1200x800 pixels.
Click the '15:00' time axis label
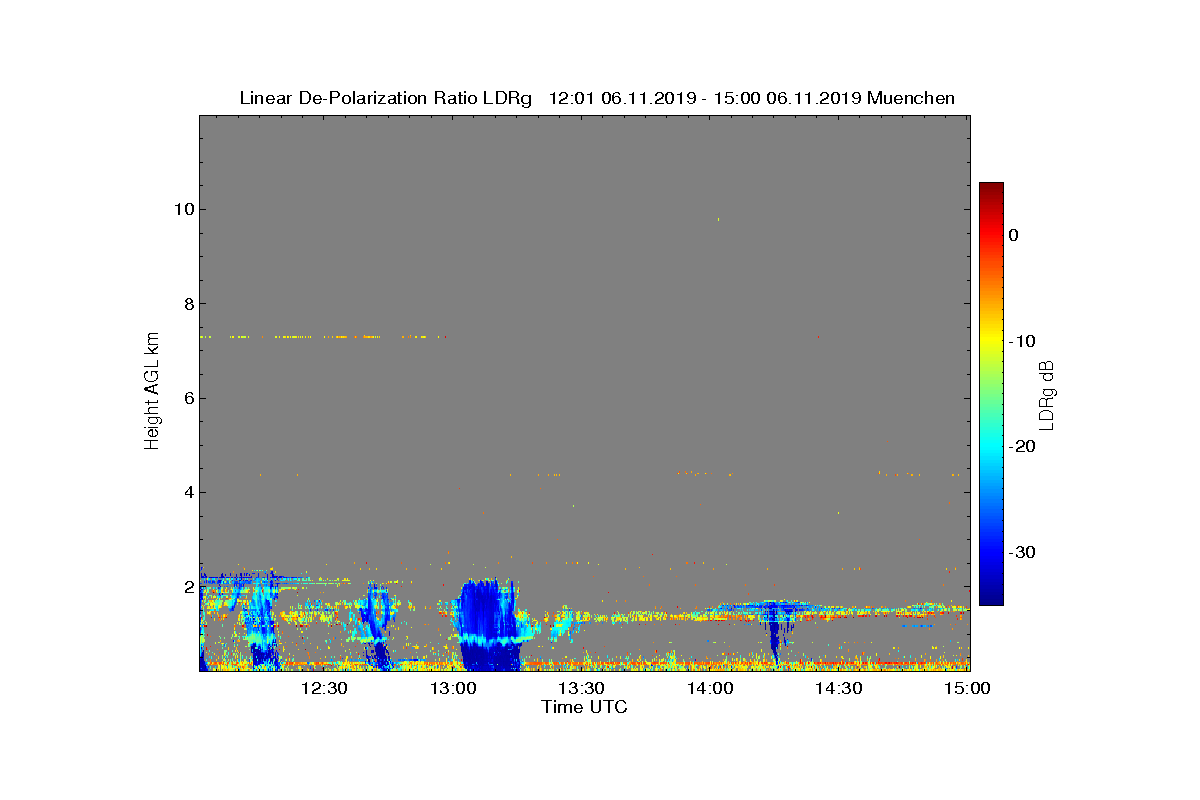click(x=967, y=688)
